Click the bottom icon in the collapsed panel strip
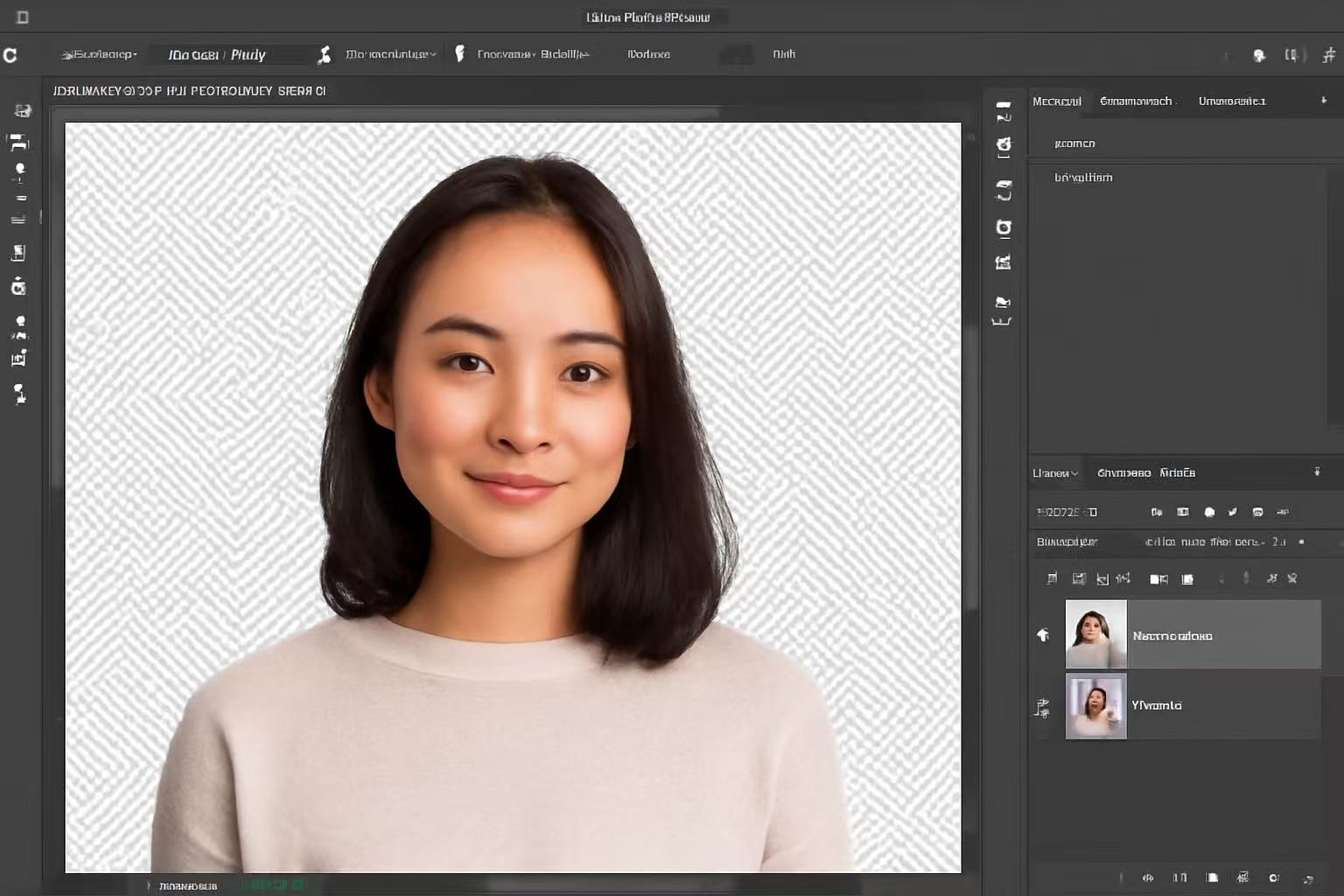The image size is (1344, 896). (1002, 310)
